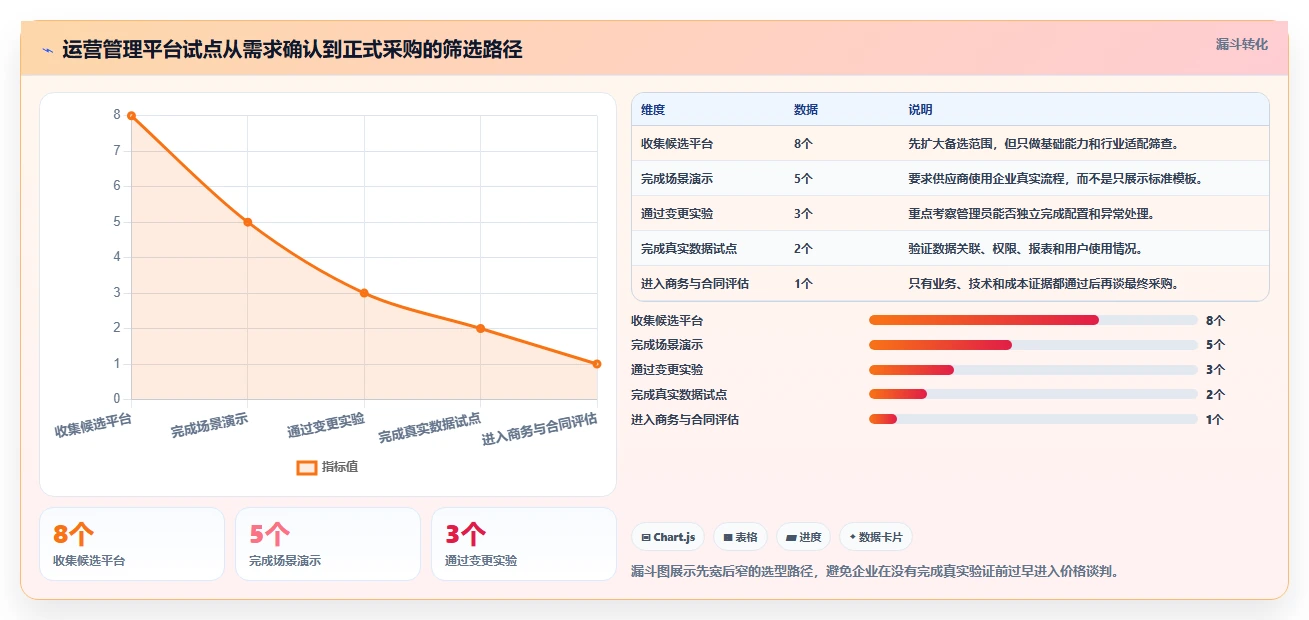
Task: Click the 指标值 legend label under the chart
Action: [340, 467]
